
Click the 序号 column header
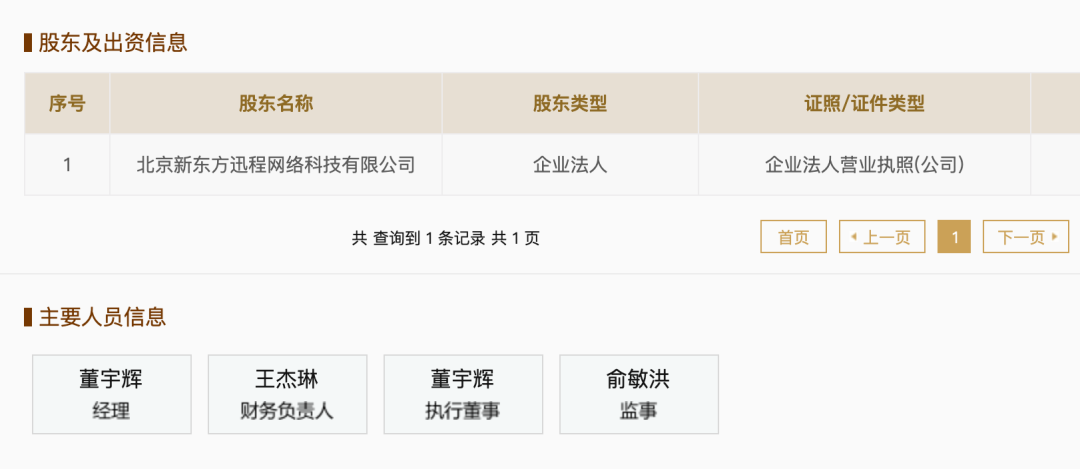[67, 103]
